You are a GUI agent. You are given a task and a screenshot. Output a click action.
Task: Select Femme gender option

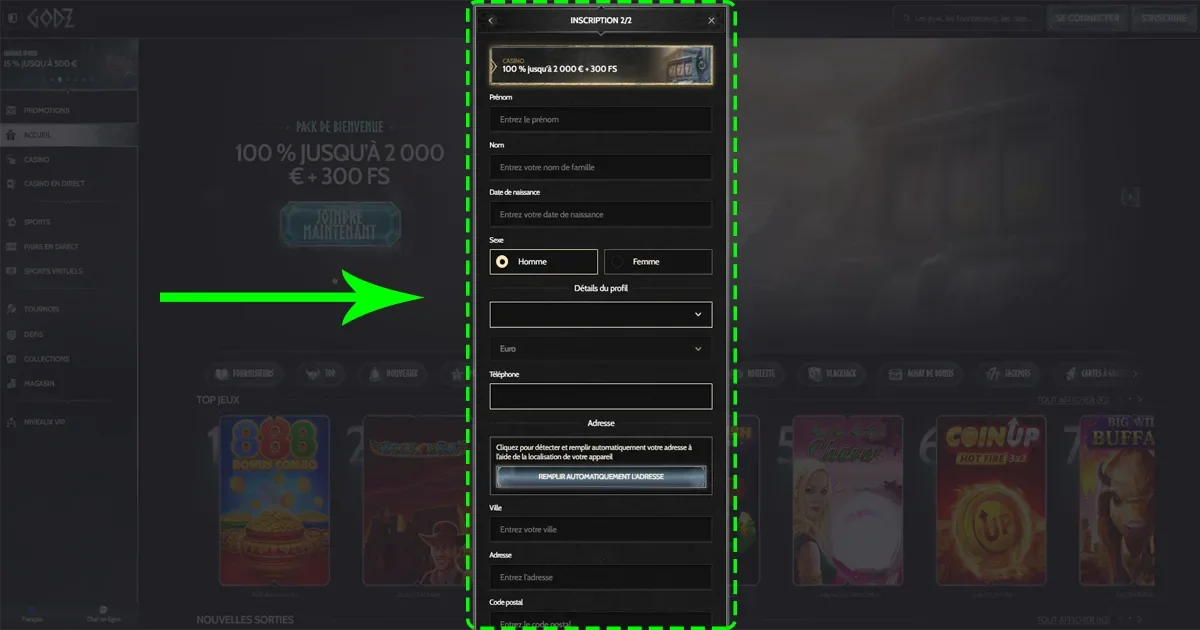(x=658, y=262)
